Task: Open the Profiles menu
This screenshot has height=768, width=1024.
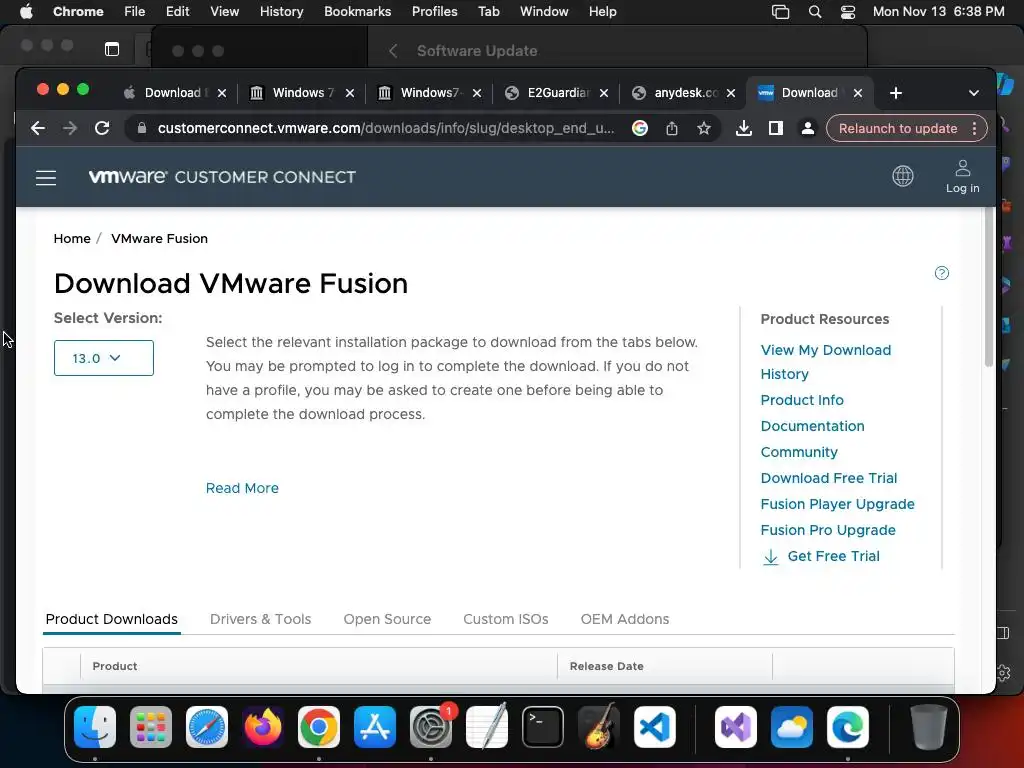Action: coord(434,12)
